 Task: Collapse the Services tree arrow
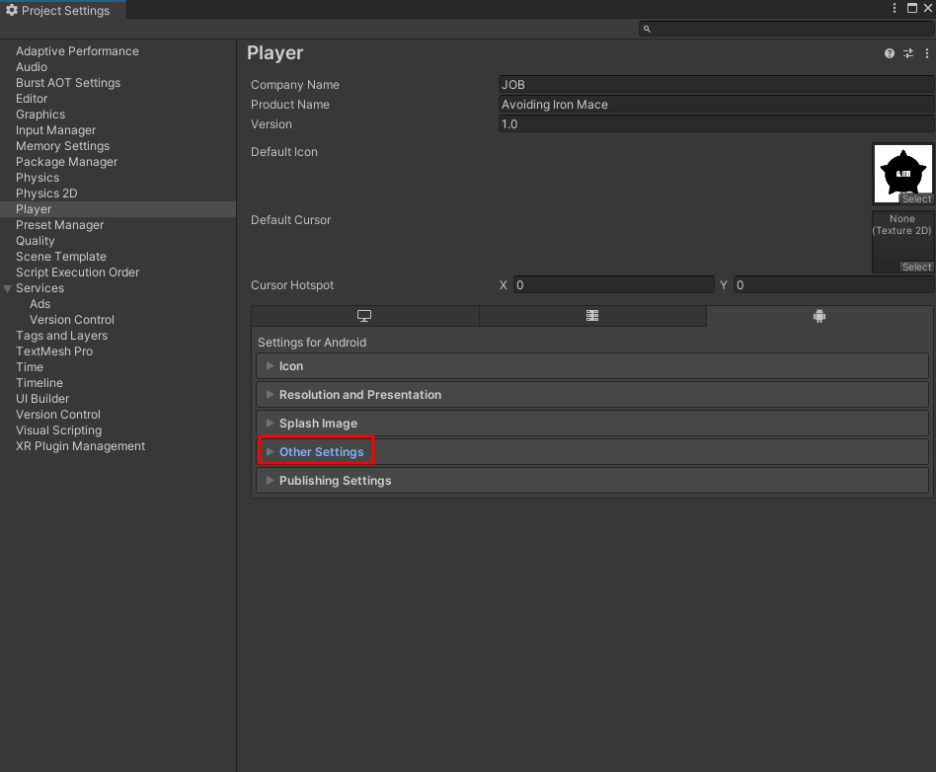point(8,288)
